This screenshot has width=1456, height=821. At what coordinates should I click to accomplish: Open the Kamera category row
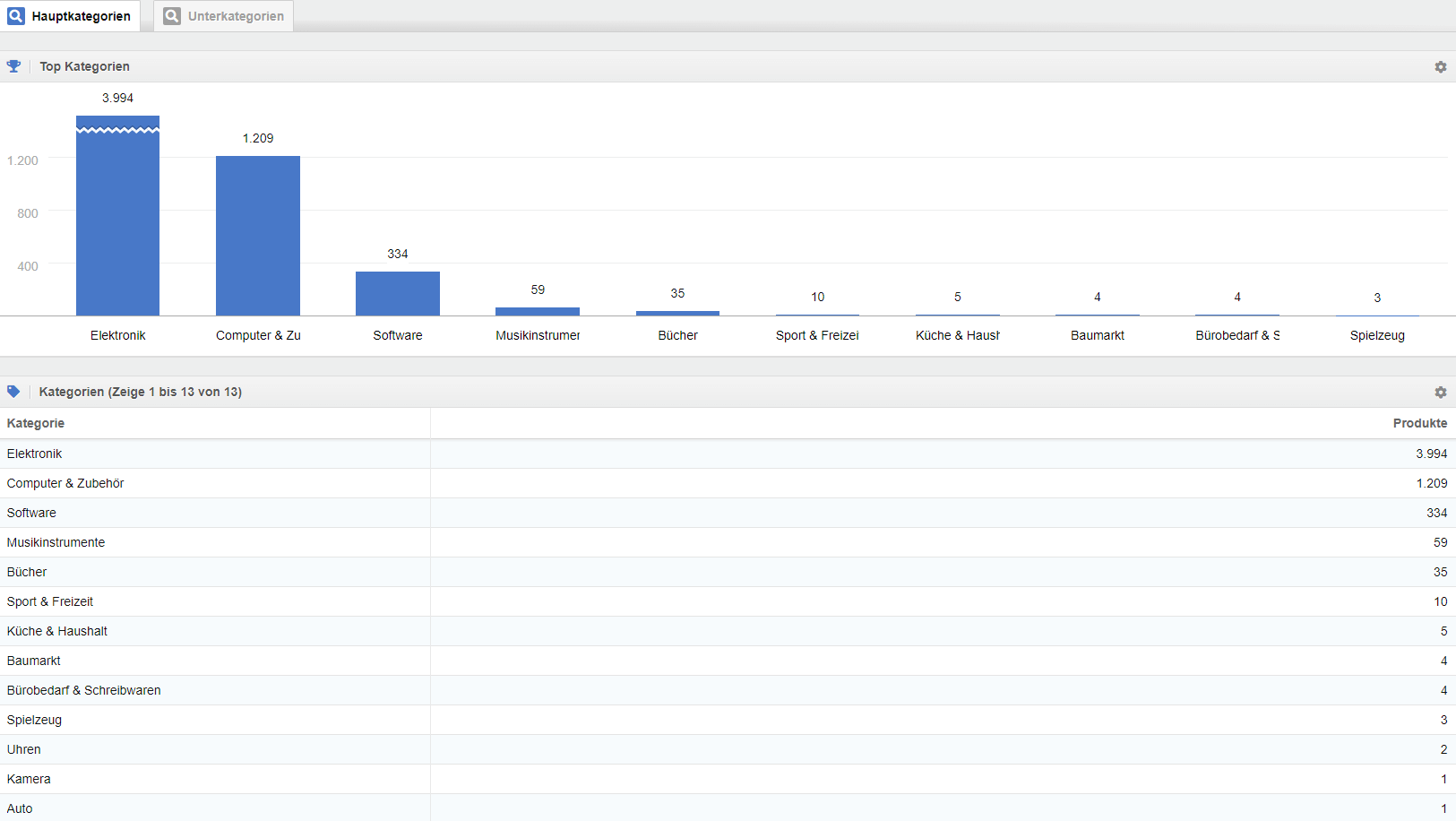tap(29, 779)
